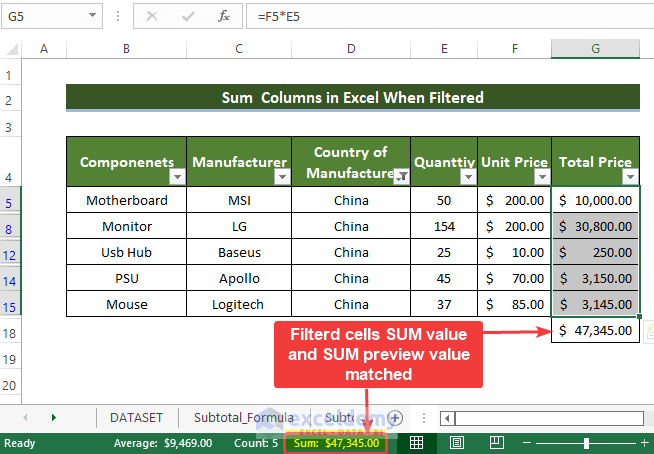Screen dimensions: 654x454
Task: Switch to the DATASET sheet tab
Action: [x=136, y=418]
